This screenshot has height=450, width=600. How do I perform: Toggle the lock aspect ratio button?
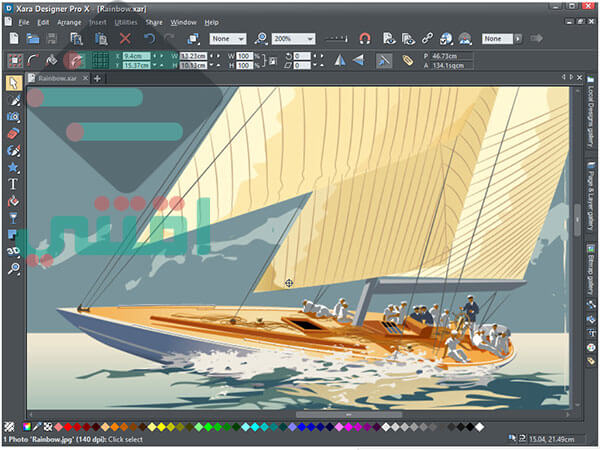tap(273, 61)
